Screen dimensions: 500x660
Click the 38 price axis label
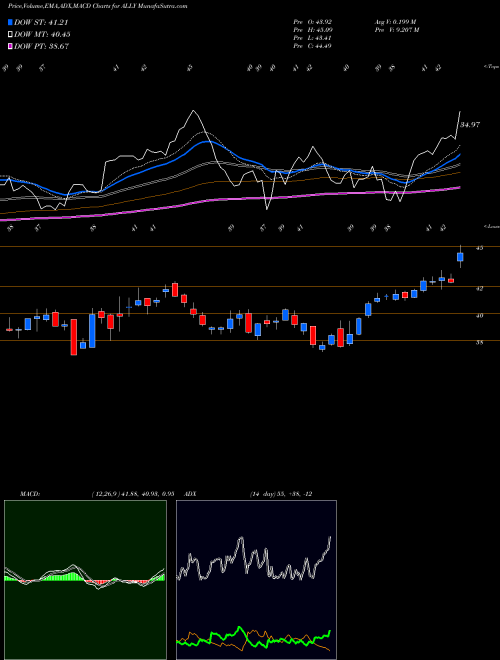(x=479, y=342)
